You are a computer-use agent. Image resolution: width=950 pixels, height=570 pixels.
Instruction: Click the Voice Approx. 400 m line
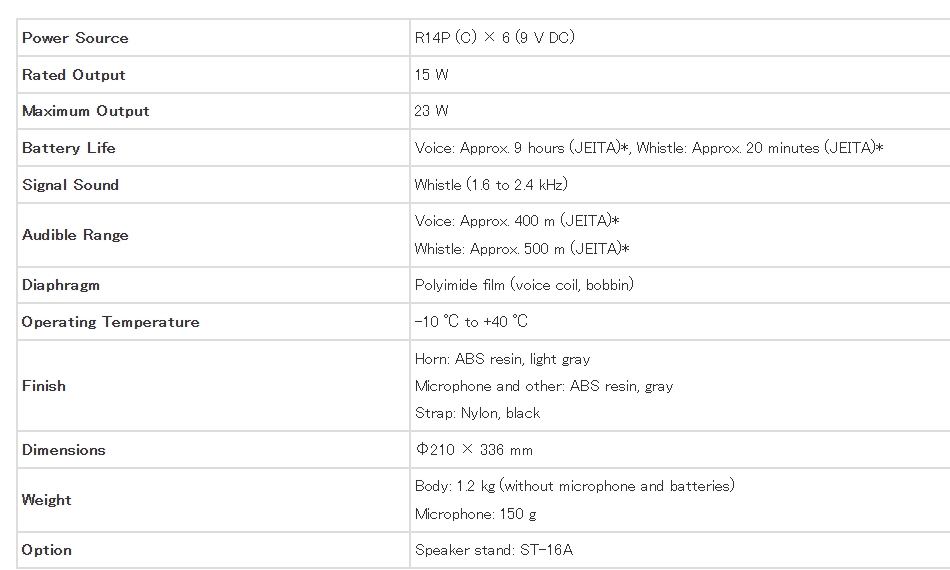[x=517, y=221]
